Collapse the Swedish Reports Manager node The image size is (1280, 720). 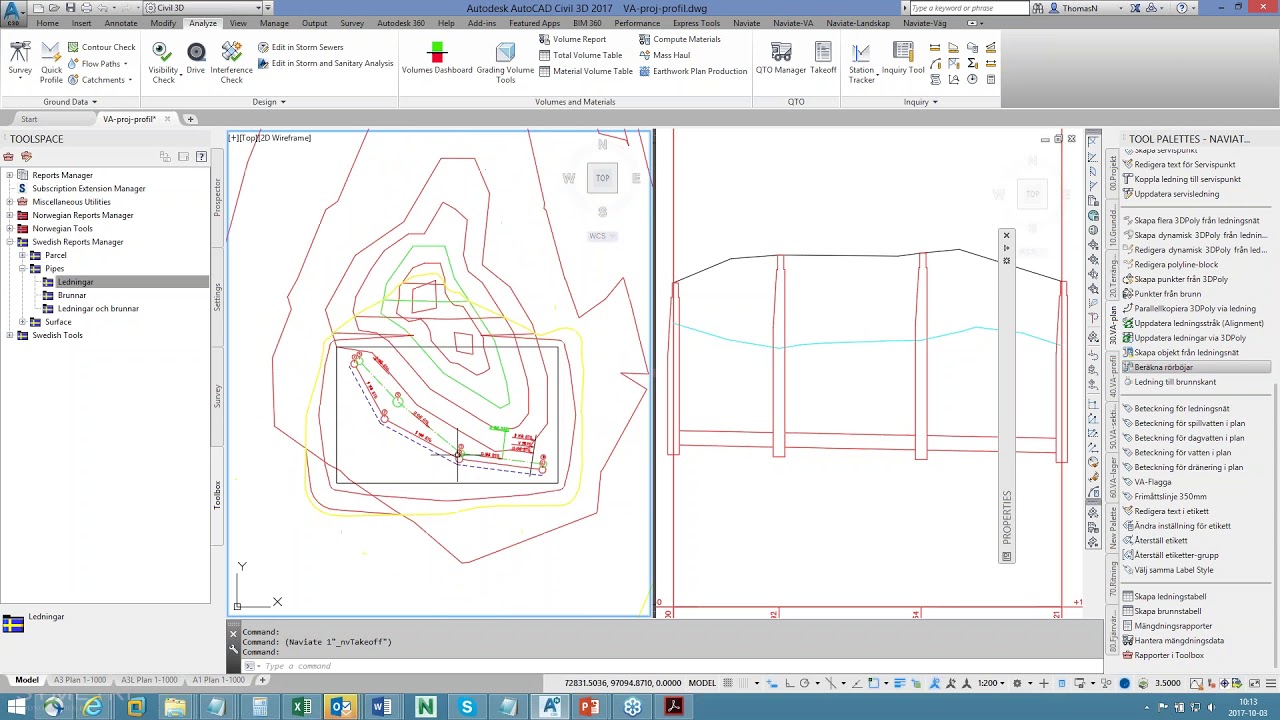click(x=9, y=242)
